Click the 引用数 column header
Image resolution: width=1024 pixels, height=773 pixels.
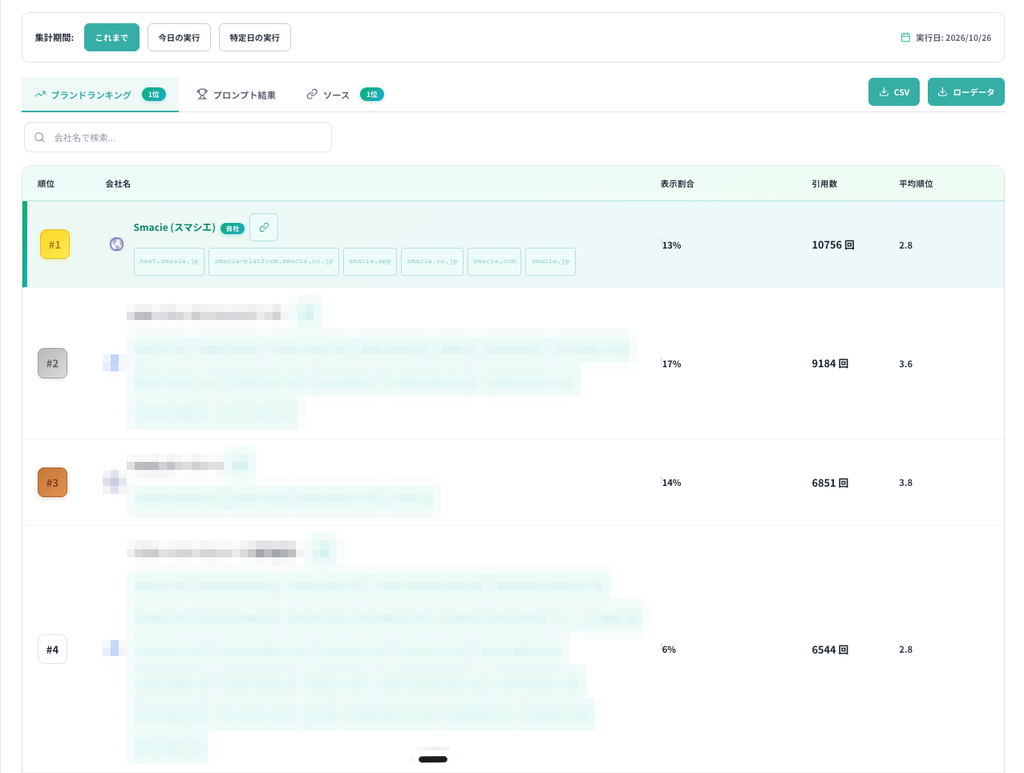tap(824, 183)
